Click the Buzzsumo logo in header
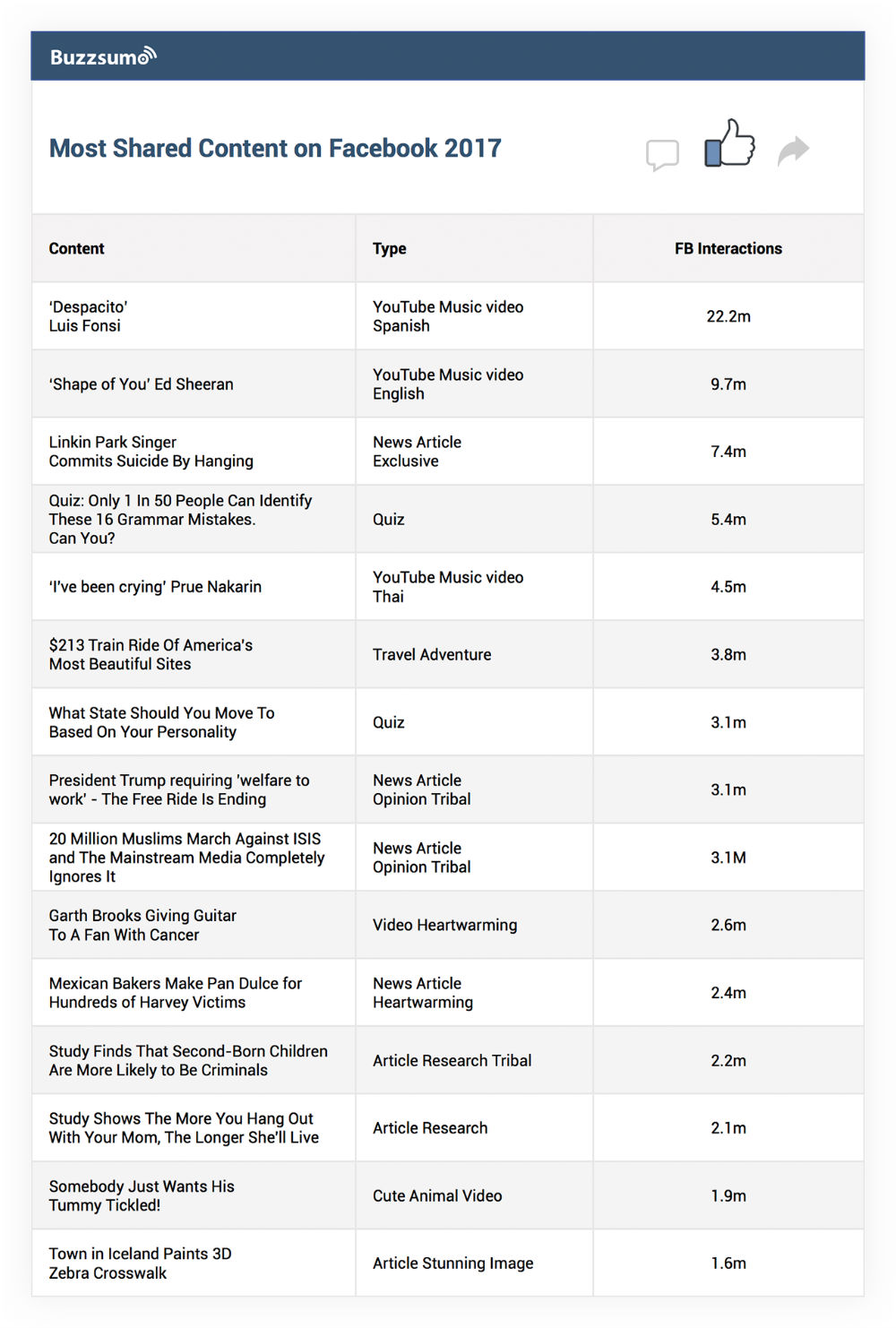This screenshot has width=896, height=1328. coord(102,57)
